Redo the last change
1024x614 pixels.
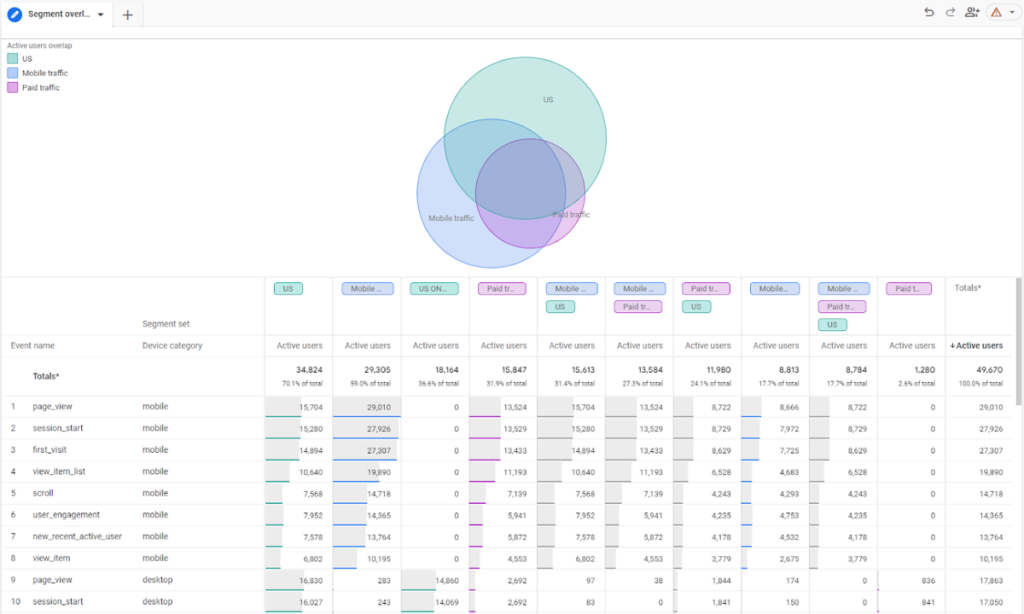(x=950, y=12)
